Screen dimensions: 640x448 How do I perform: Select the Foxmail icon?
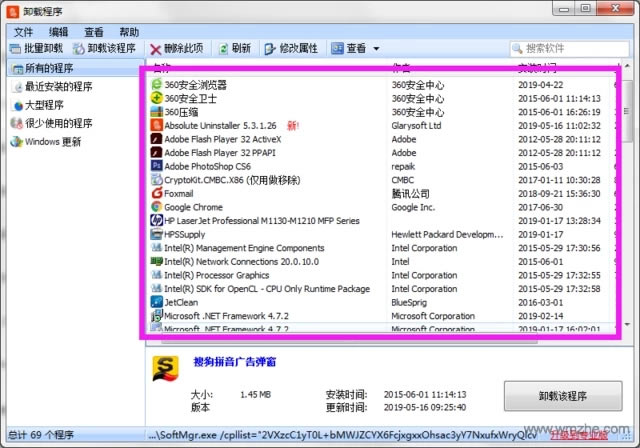pyautogui.click(x=157, y=193)
